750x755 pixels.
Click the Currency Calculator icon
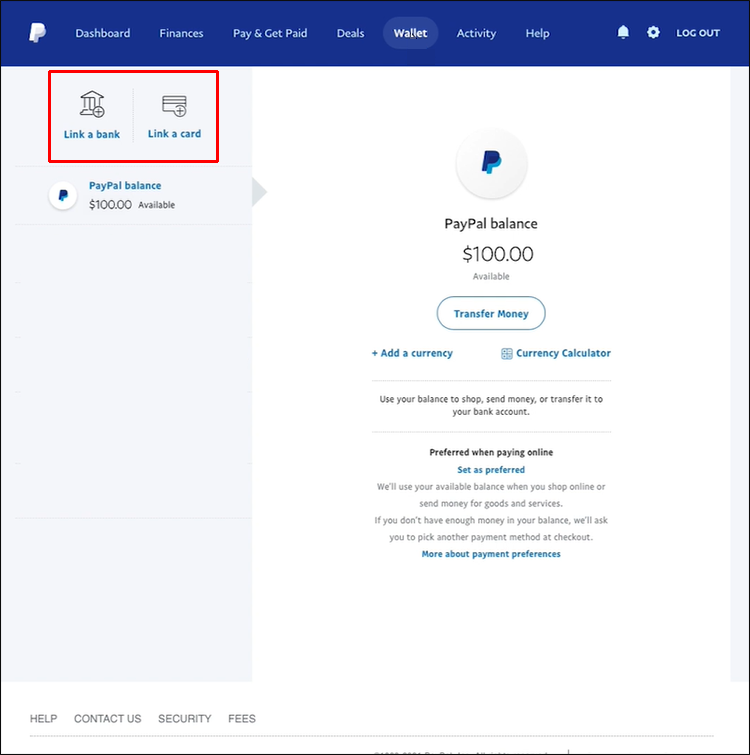[506, 353]
